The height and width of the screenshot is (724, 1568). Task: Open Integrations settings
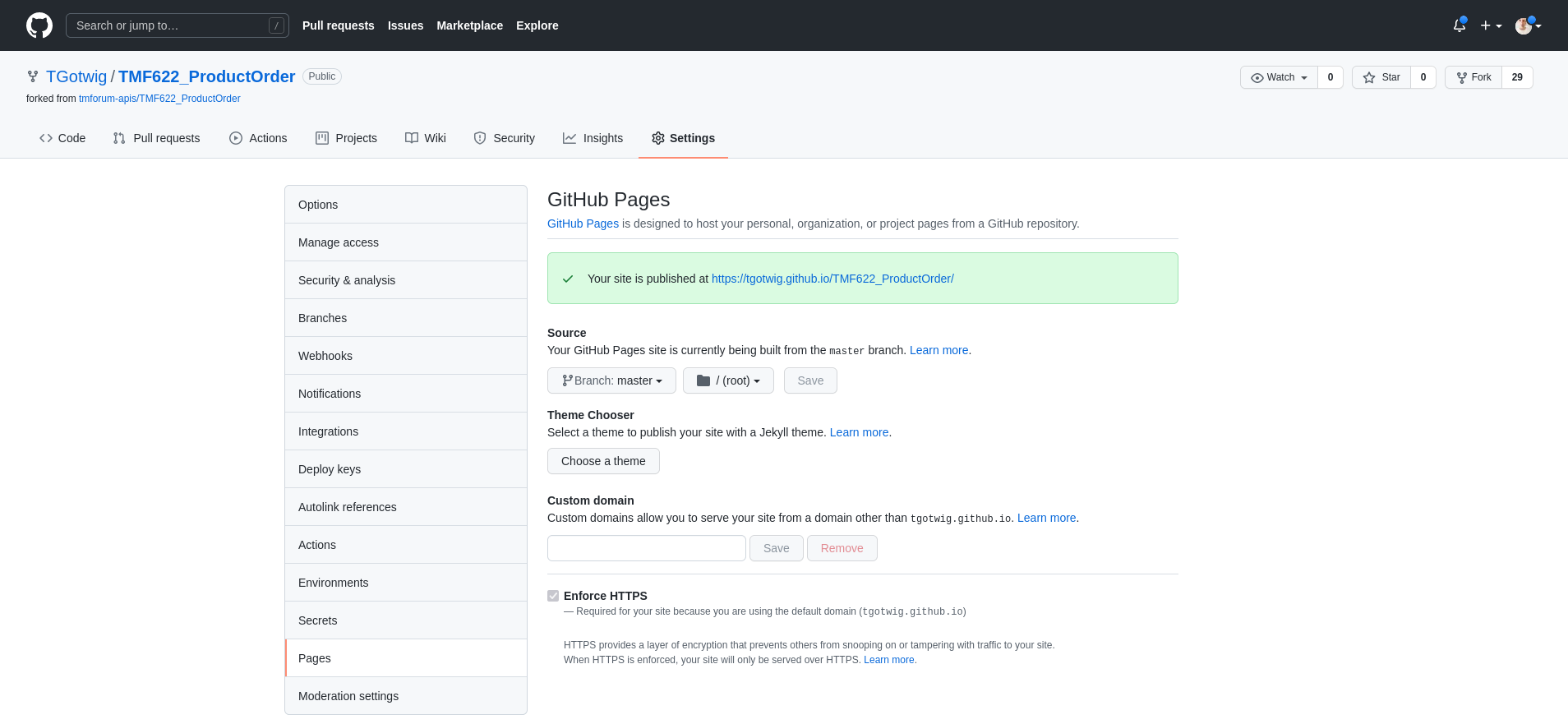[406, 431]
